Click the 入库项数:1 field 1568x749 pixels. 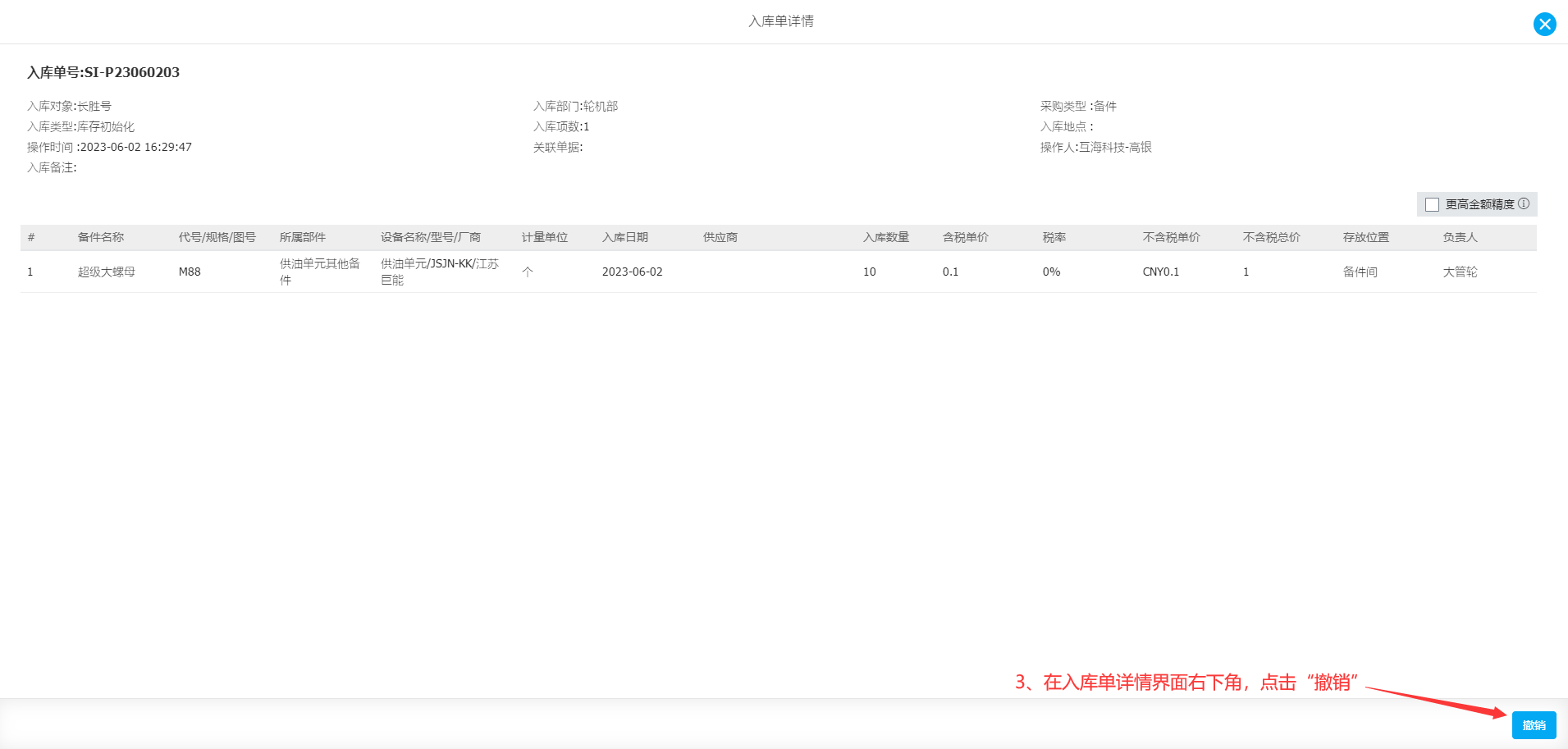[561, 126]
